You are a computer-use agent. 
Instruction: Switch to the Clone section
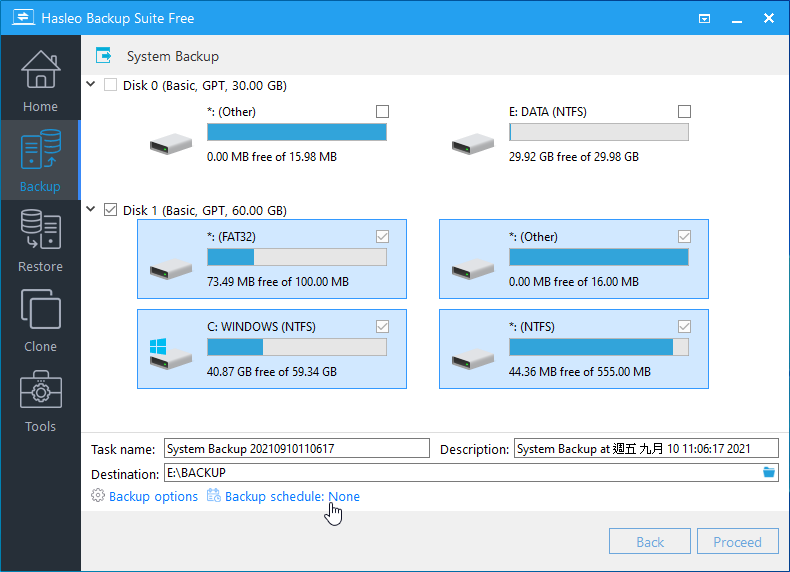pos(40,320)
